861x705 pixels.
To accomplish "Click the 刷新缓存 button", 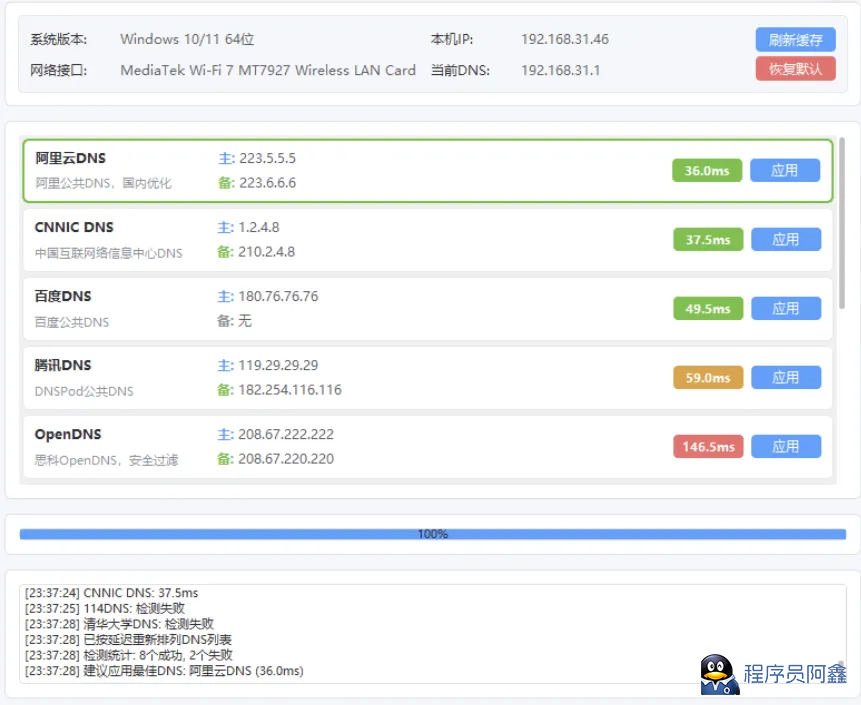I will point(795,40).
